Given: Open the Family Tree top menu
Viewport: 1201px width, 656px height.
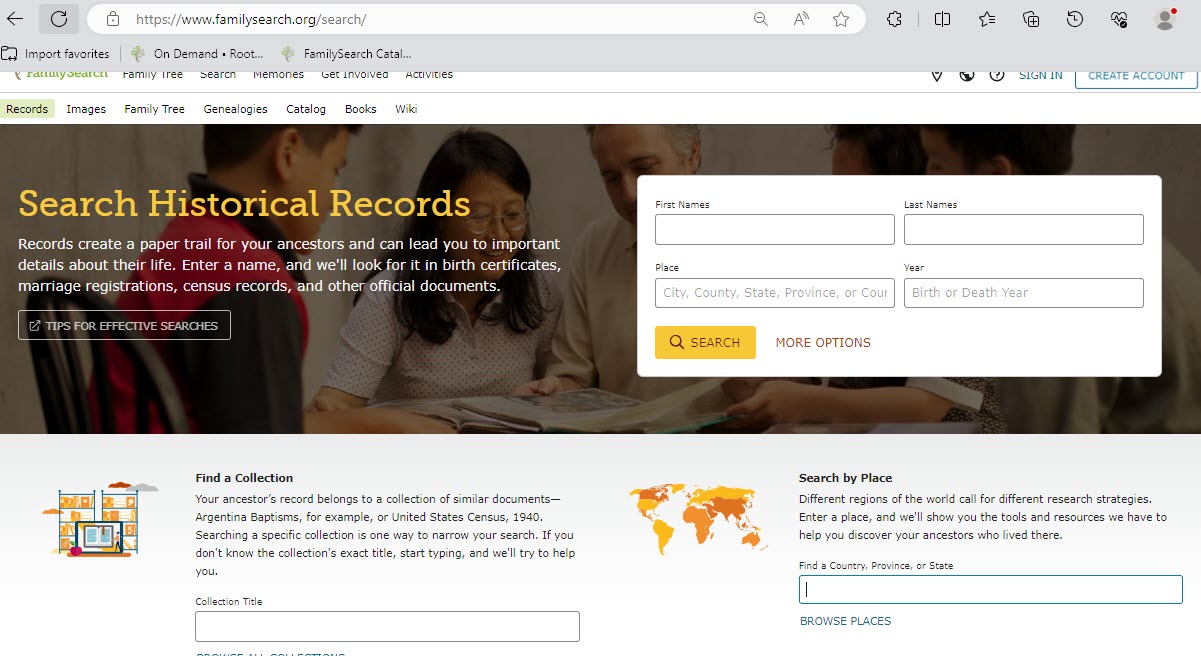Looking at the screenshot, I should [153, 75].
